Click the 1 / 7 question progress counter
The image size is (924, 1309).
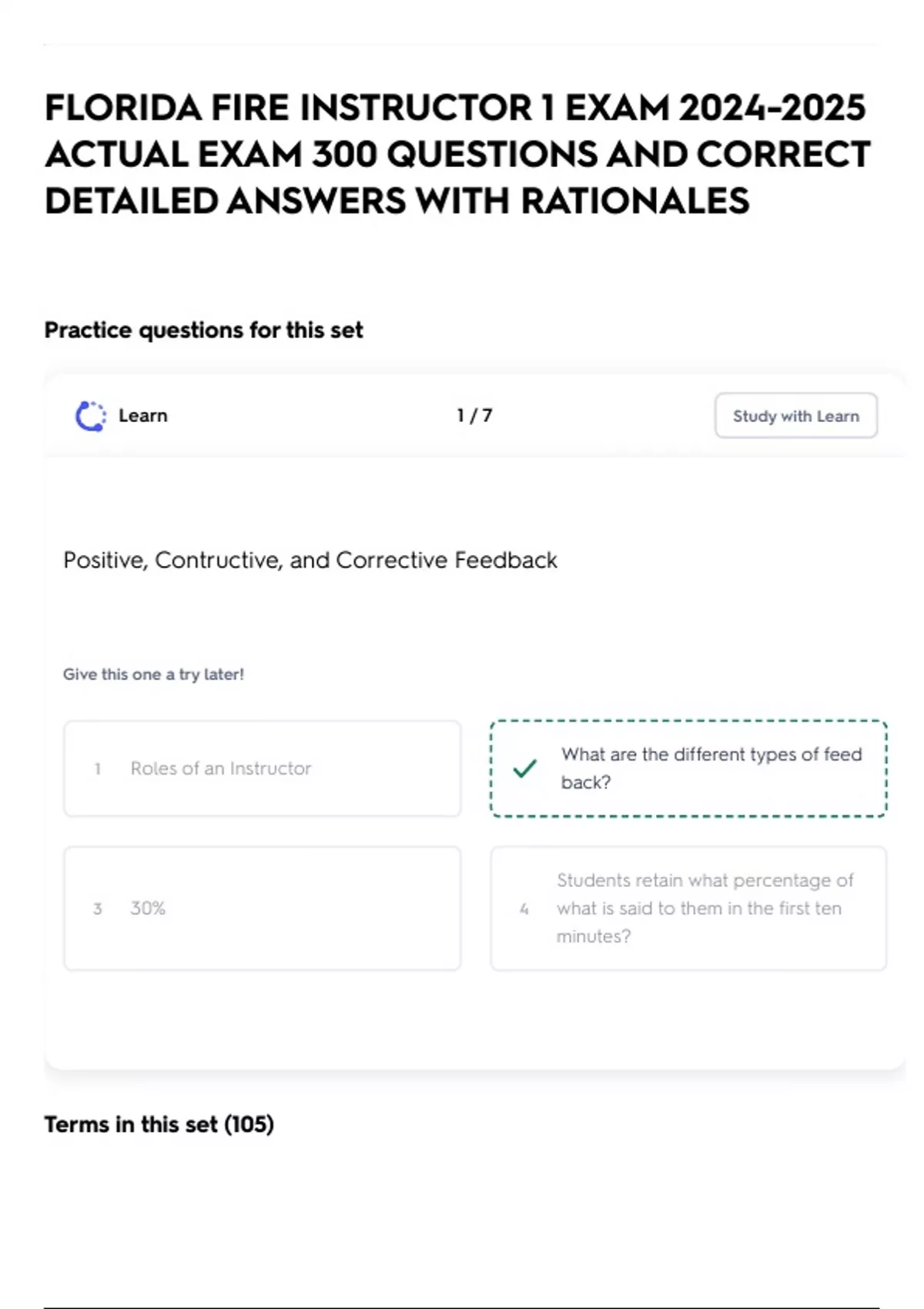474,416
